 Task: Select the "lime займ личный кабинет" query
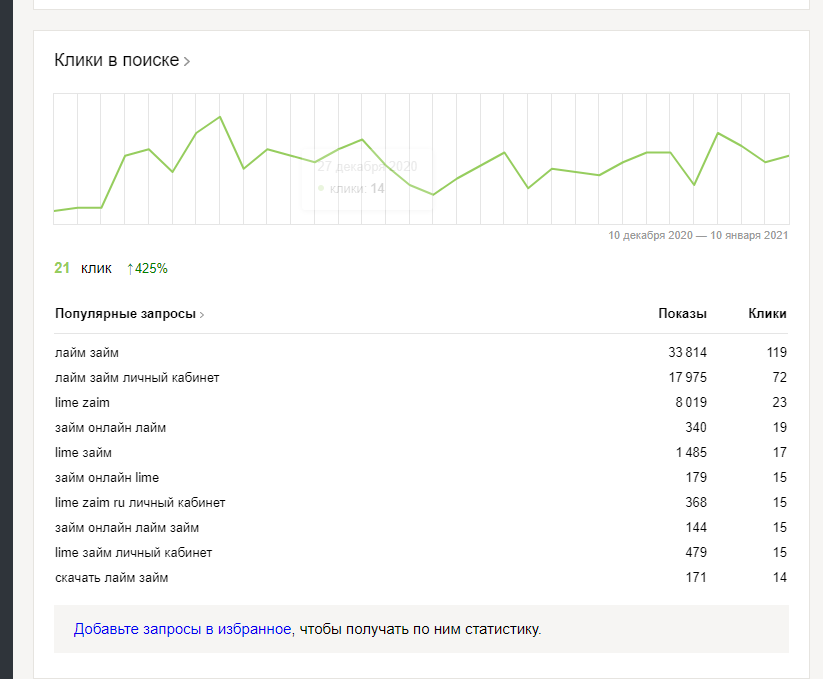pos(133,553)
